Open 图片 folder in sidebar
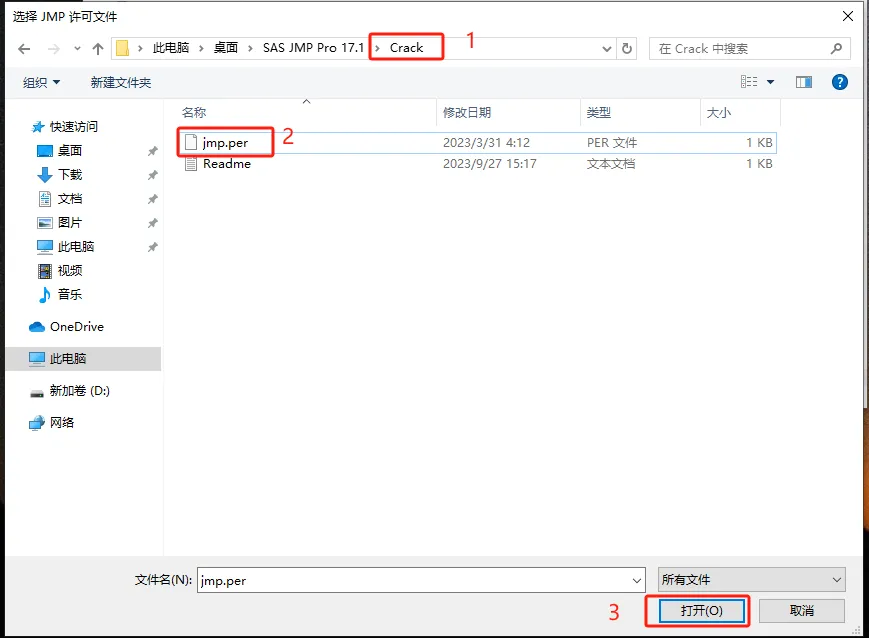The image size is (869, 638). [x=70, y=222]
